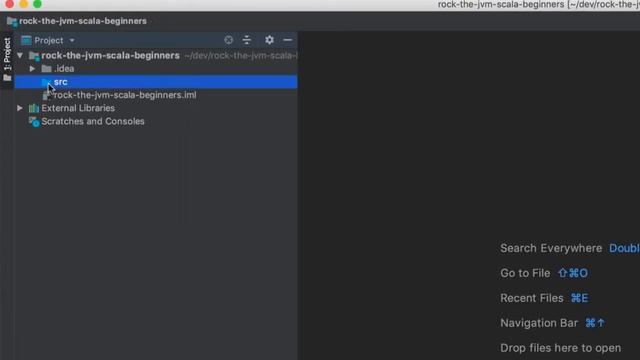Viewport: 640px width, 360px height.
Task: Hide the Project tool window
Action: (288, 40)
